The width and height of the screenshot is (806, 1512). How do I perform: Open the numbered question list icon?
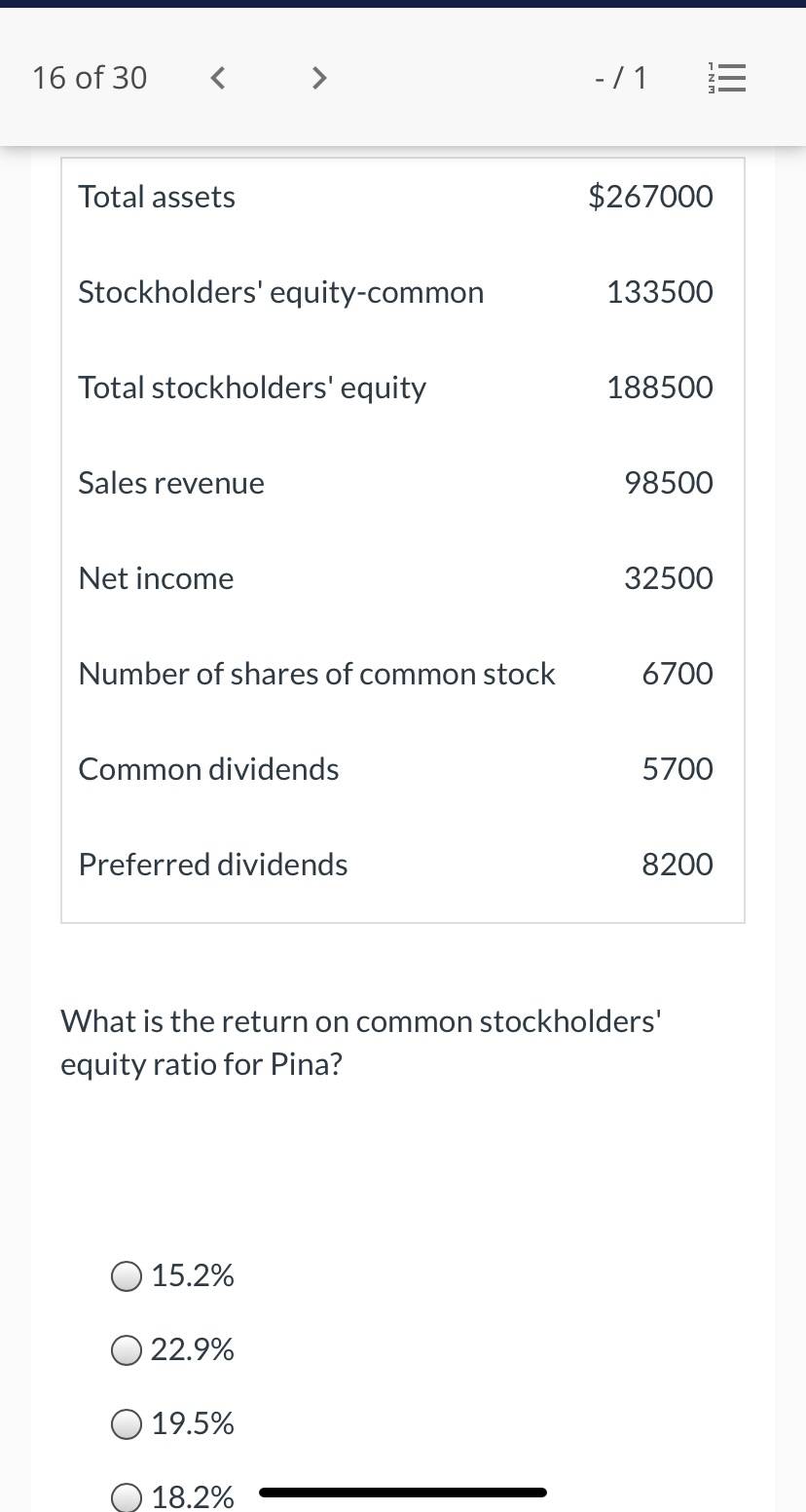(727, 78)
